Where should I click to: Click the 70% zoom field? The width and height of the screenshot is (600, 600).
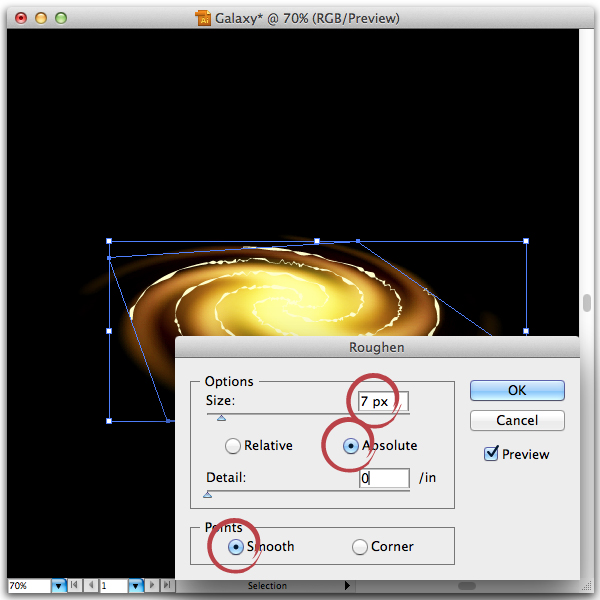point(29,585)
